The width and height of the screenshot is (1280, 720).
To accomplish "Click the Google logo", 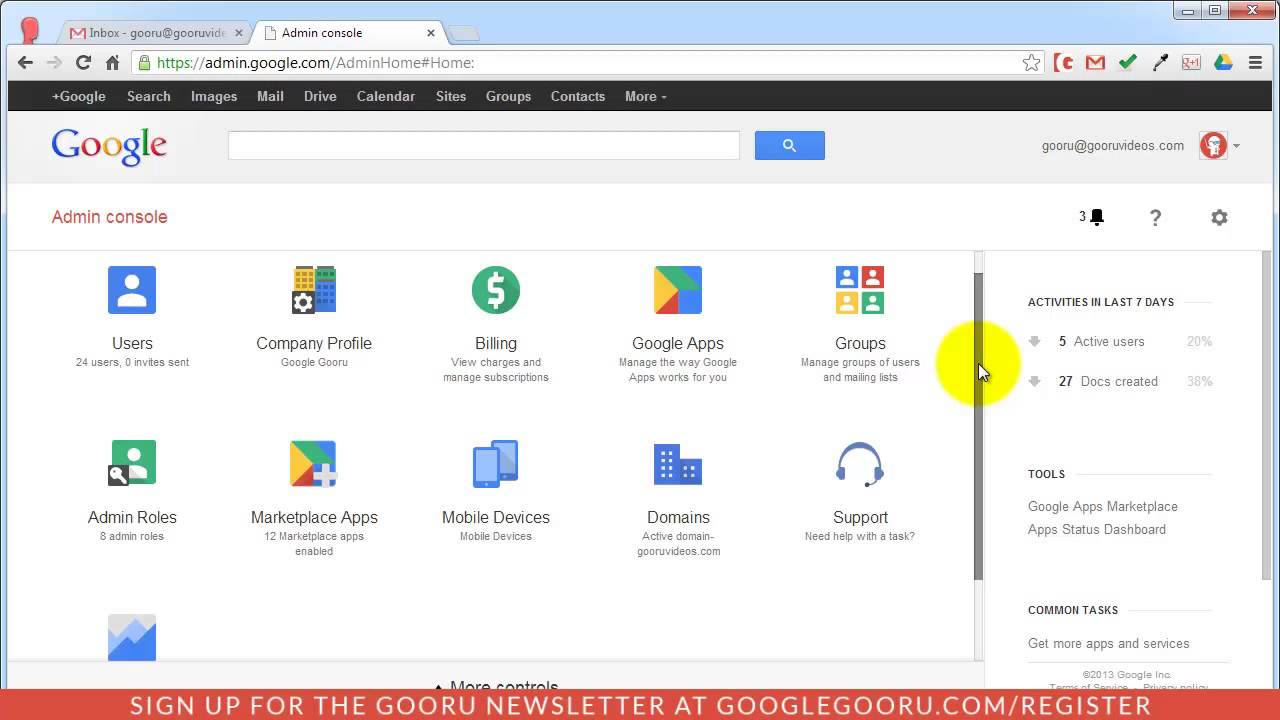I will (109, 146).
